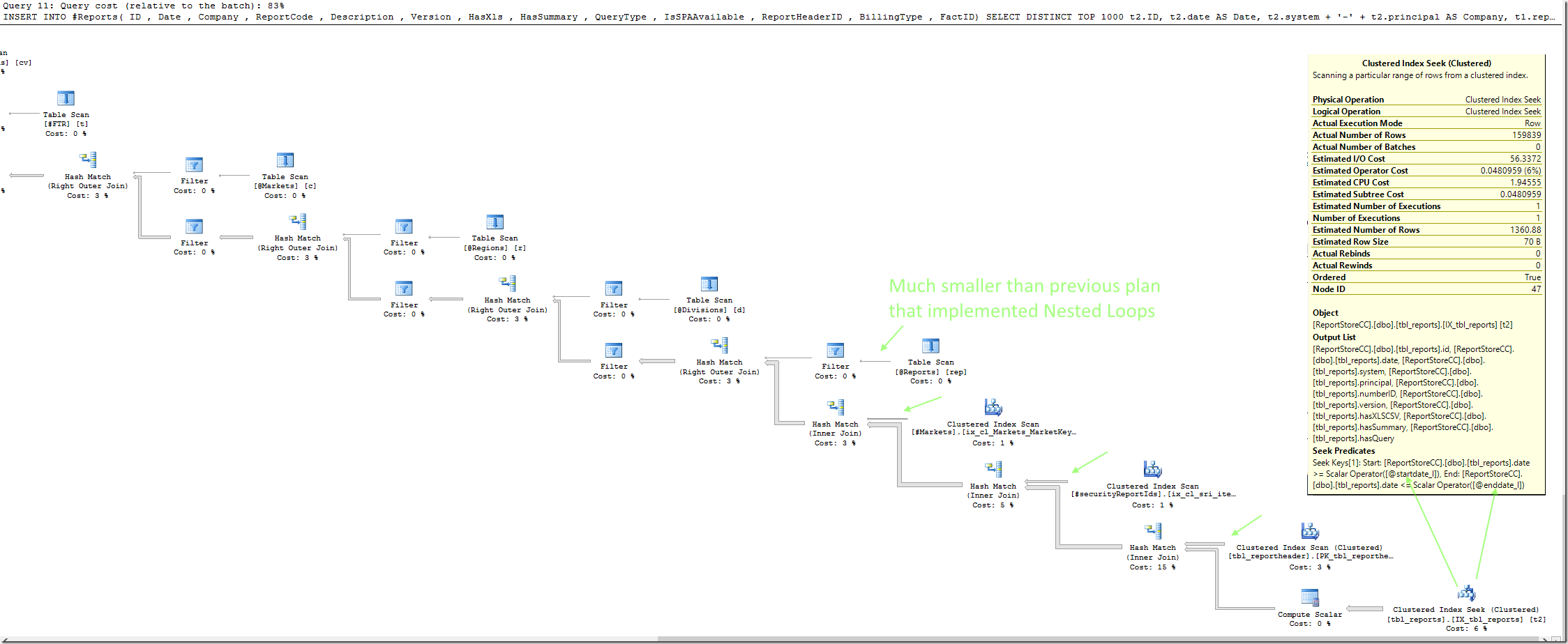Click the Estimated CPU Cost value 1.94555
The height and width of the screenshot is (644, 1568).
[x=1525, y=183]
